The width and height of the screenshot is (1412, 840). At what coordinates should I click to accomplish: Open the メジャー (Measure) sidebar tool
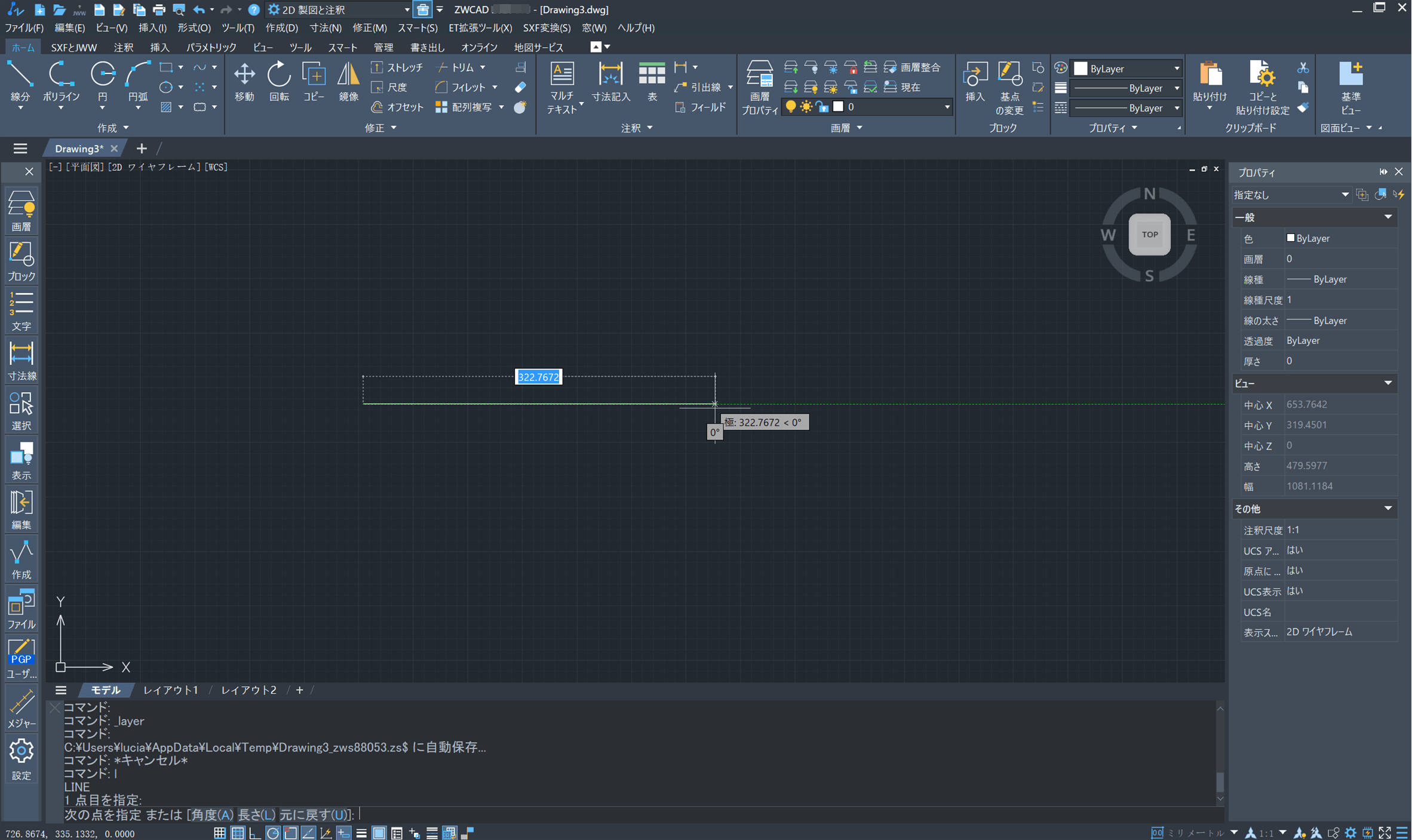21,708
